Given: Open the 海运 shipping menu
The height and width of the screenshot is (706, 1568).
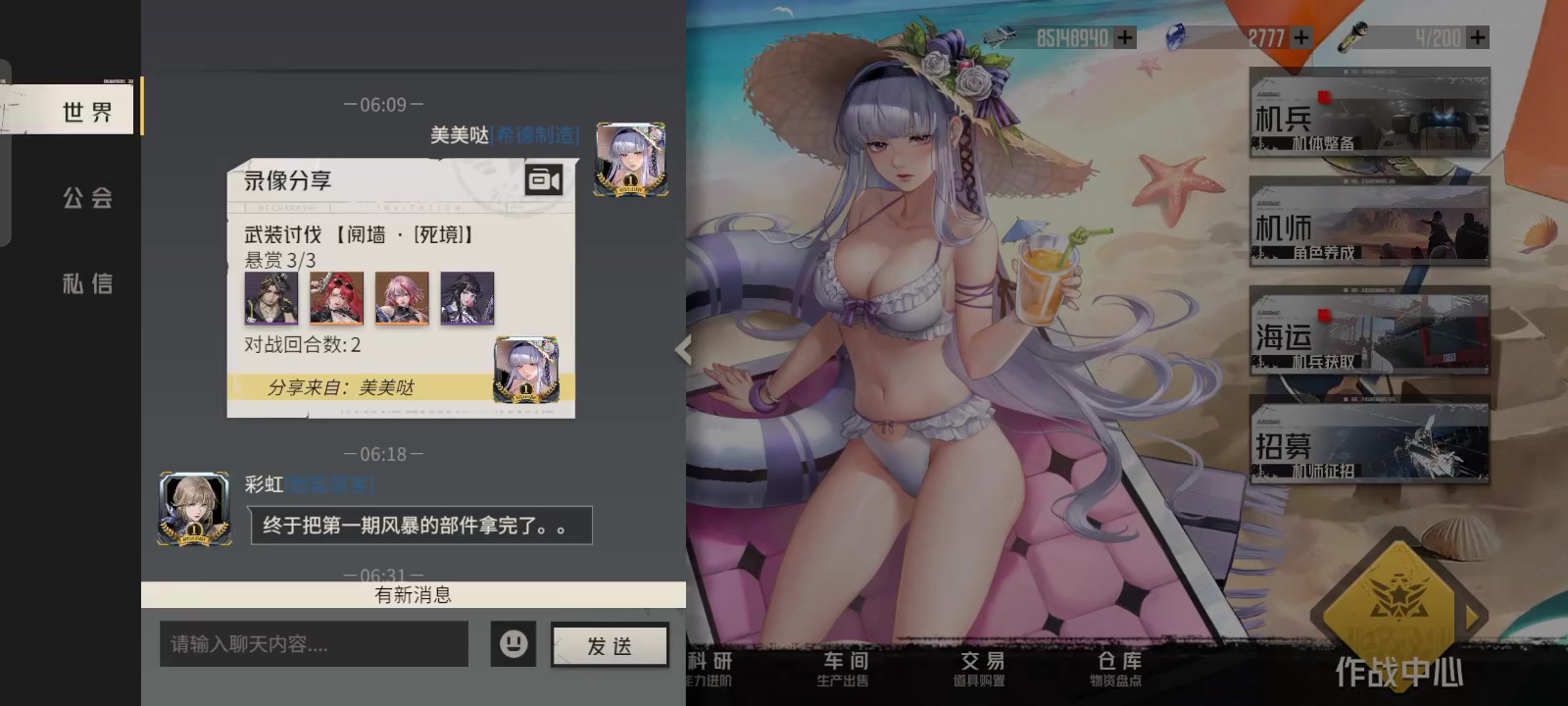Looking at the screenshot, I should pyautogui.click(x=1370, y=330).
